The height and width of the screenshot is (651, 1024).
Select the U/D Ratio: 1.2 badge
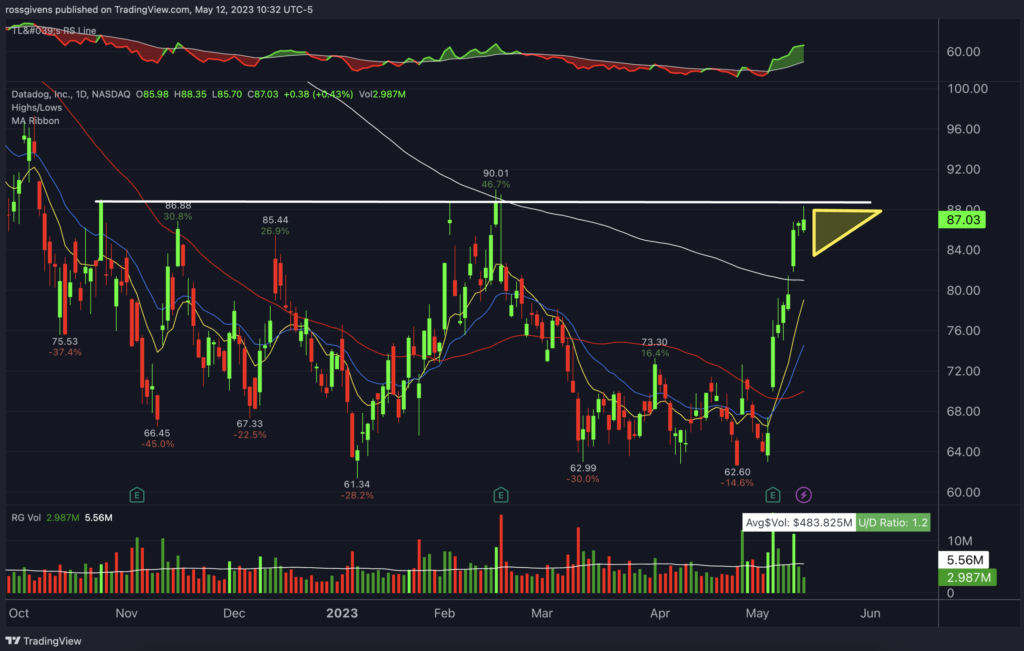[x=893, y=522]
